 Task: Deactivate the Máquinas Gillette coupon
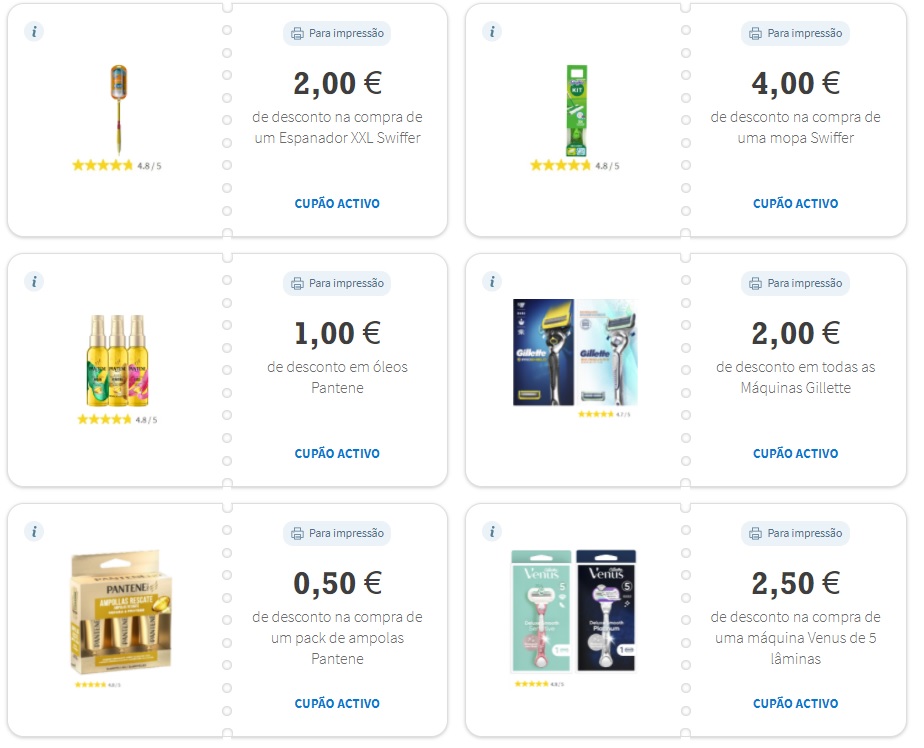click(796, 453)
